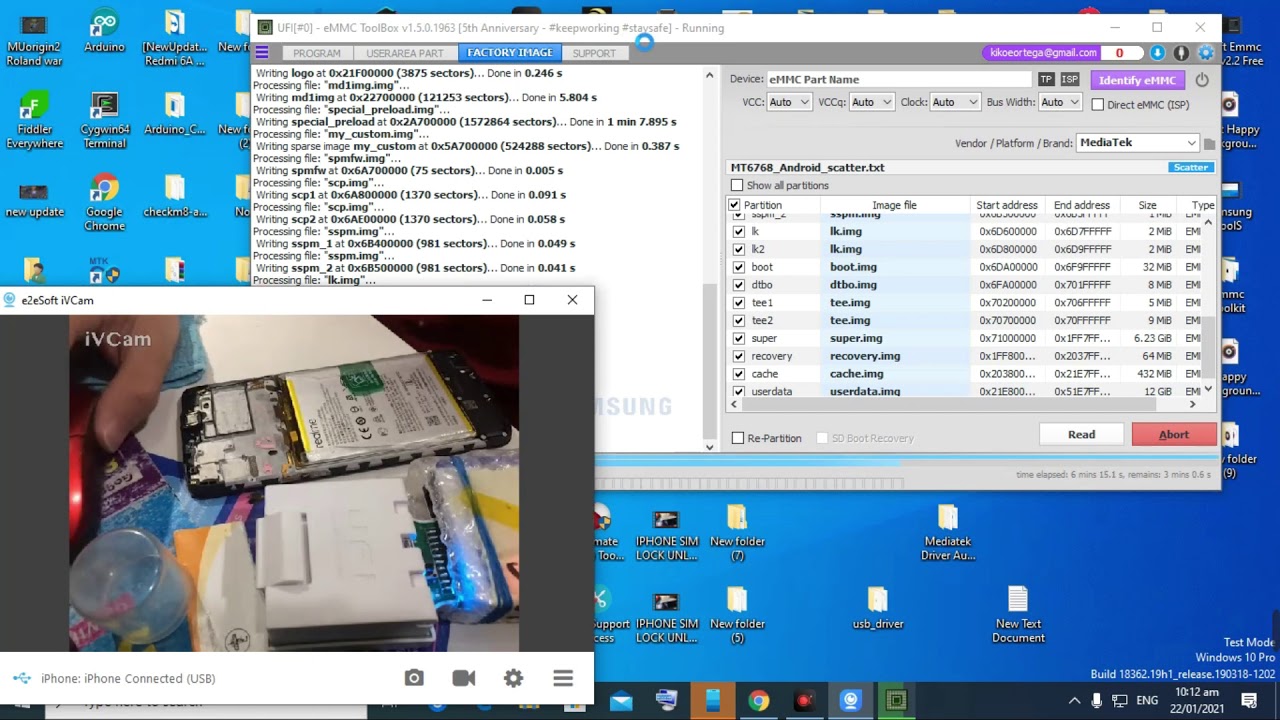Open the Bus Width dropdown
Image resolution: width=1280 pixels, height=720 pixels.
1060,102
